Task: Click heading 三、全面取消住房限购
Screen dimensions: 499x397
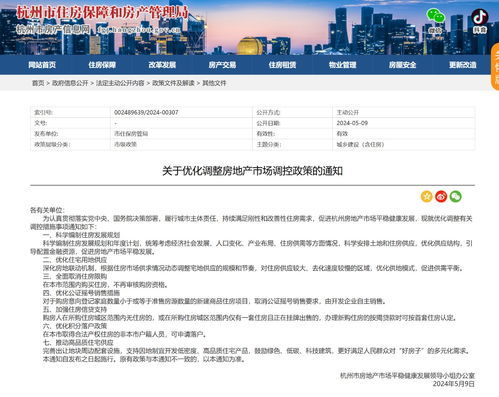Action: pyautogui.click(x=75, y=276)
